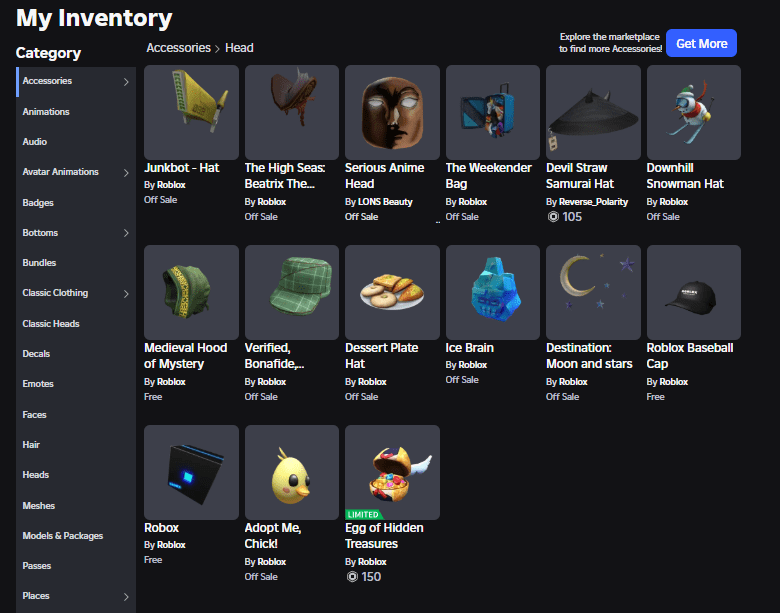Click the Robux icon beside 150
This screenshot has height=613, width=780.
pos(352,577)
